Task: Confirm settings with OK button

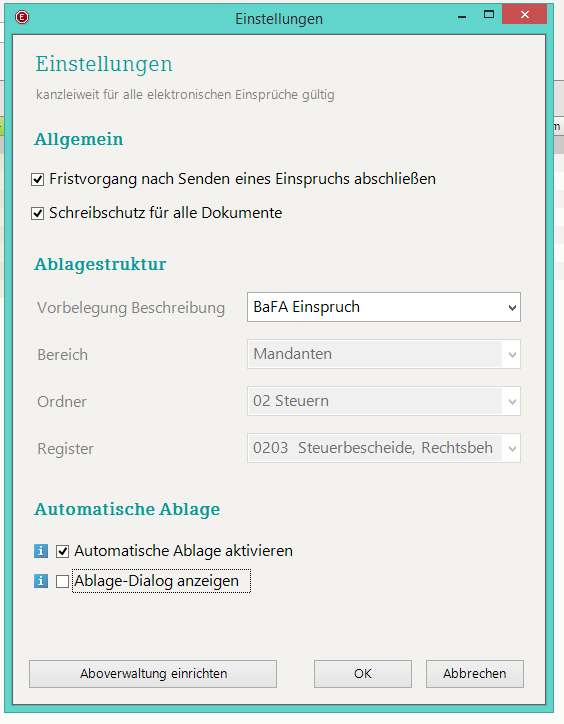Action: click(x=363, y=674)
